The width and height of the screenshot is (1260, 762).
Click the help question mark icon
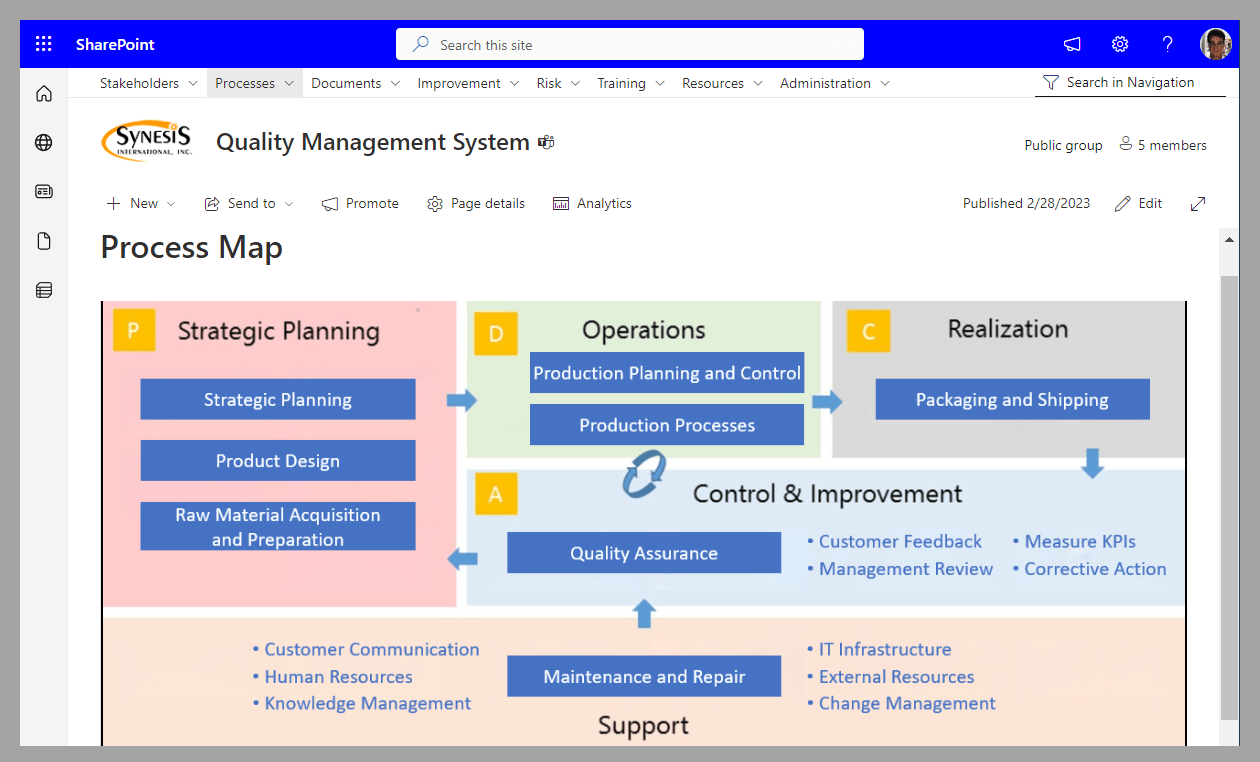[1167, 44]
